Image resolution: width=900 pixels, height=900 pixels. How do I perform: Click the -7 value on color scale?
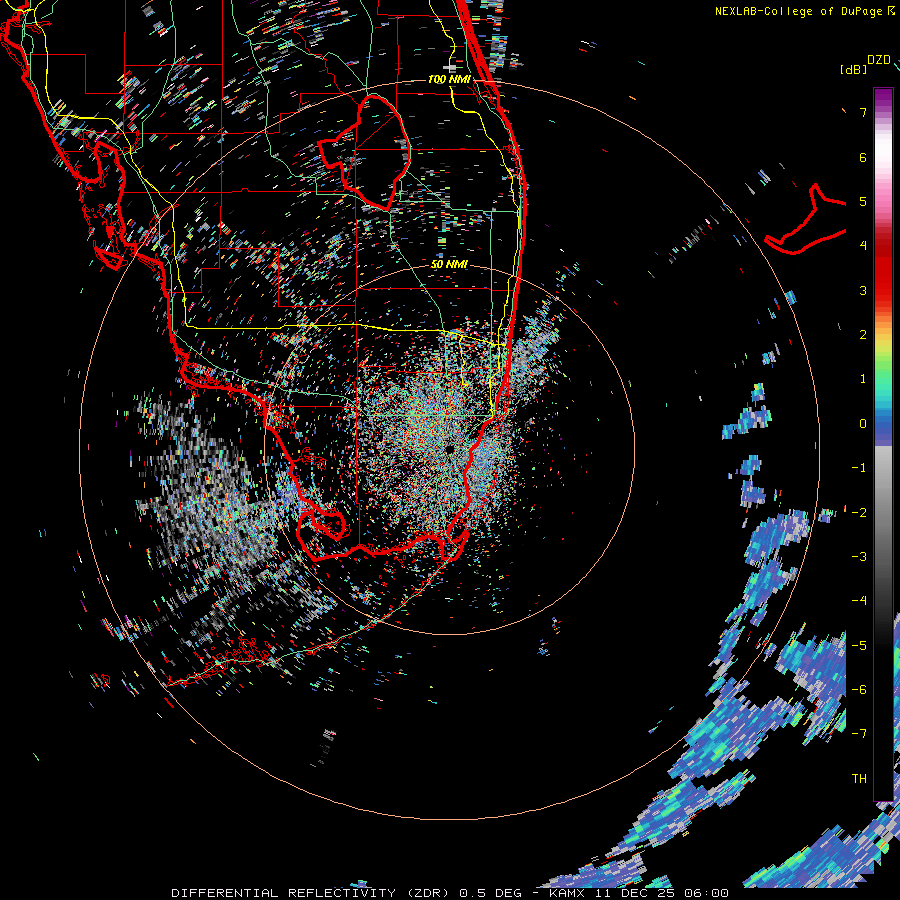[859, 734]
